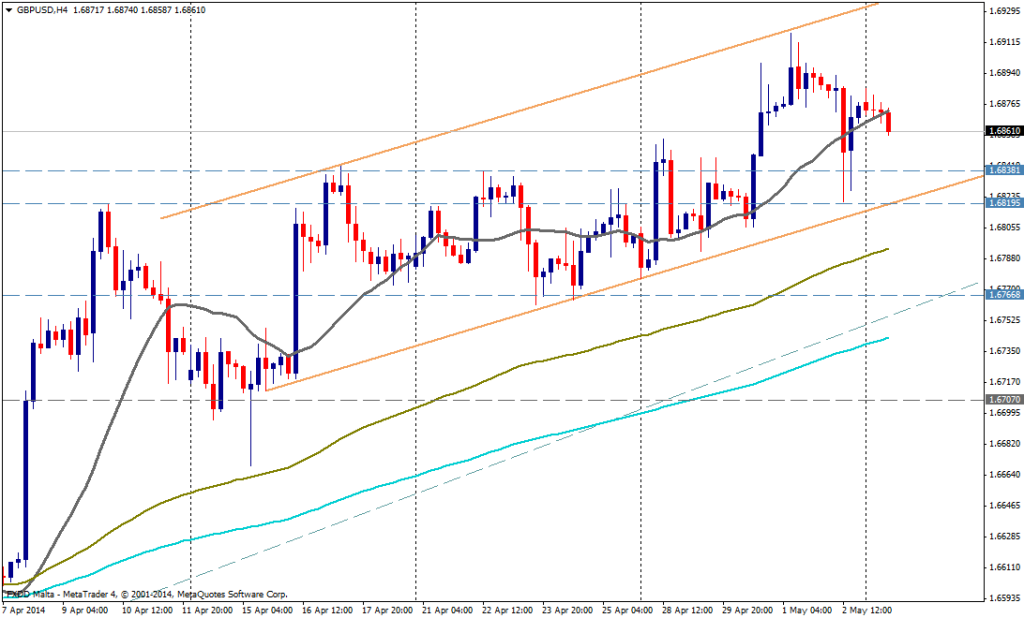
Task: Click the 1.67668 price level tag
Action: tap(1003, 295)
